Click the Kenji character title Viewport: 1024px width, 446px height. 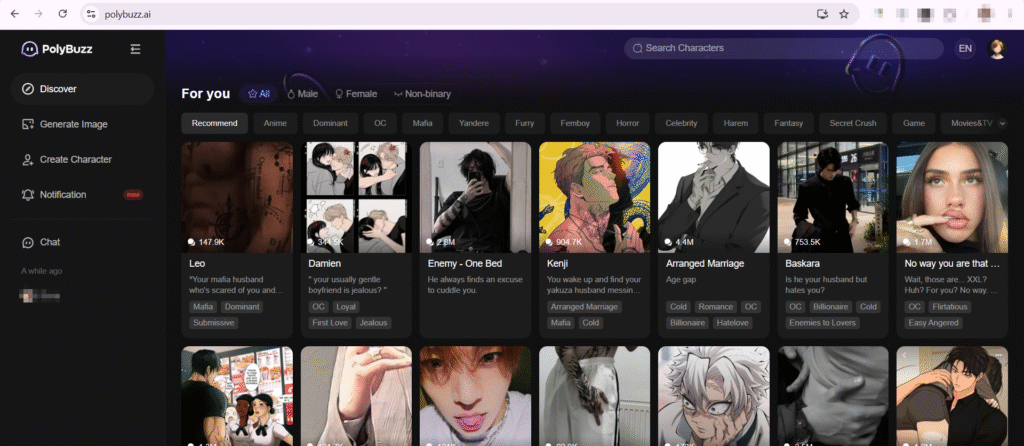point(557,264)
